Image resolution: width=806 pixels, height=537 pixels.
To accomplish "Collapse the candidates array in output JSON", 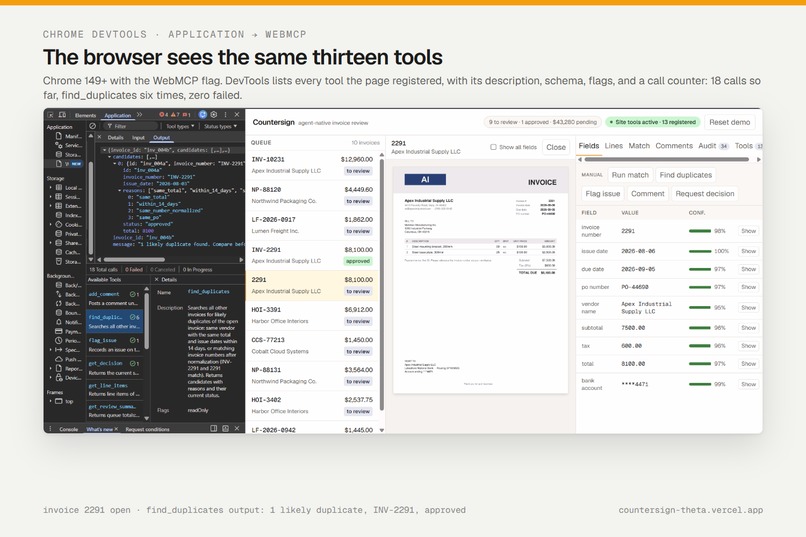I will pos(109,157).
